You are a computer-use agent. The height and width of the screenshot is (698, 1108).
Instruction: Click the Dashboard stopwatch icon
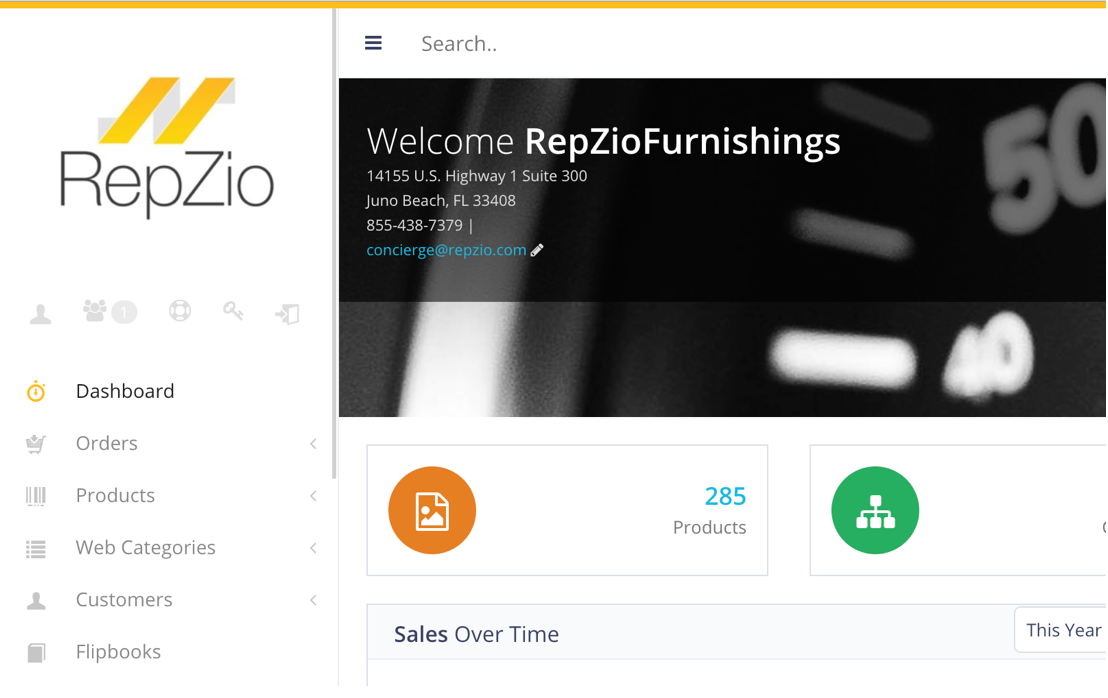pyautogui.click(x=36, y=391)
